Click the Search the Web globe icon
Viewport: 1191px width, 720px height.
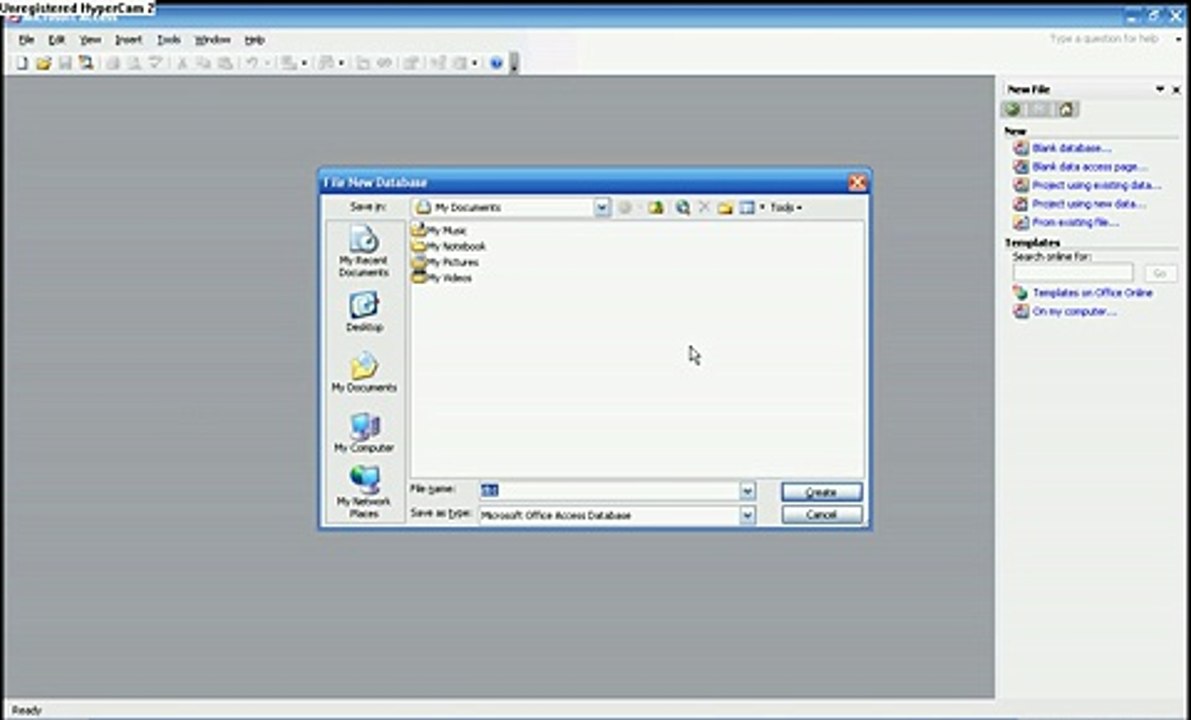[x=683, y=207]
